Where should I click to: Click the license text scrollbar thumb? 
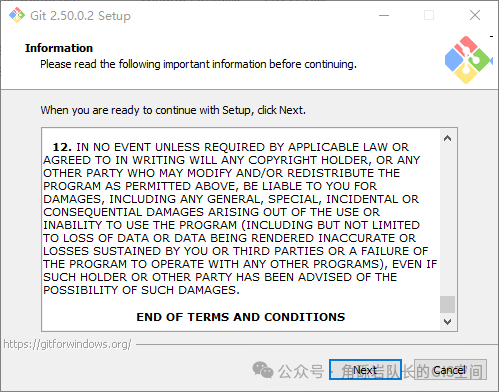coord(447,304)
